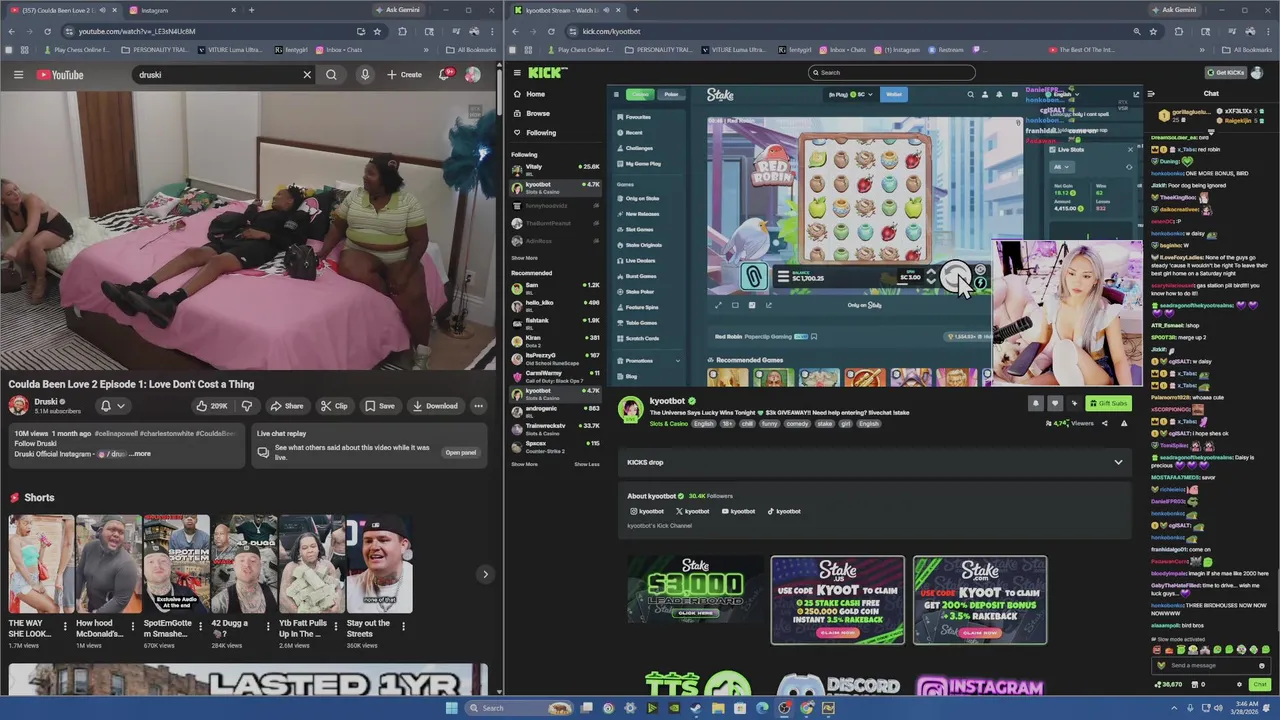The height and width of the screenshot is (720, 1280).
Task: Click the Kick search box
Action: pos(891,72)
